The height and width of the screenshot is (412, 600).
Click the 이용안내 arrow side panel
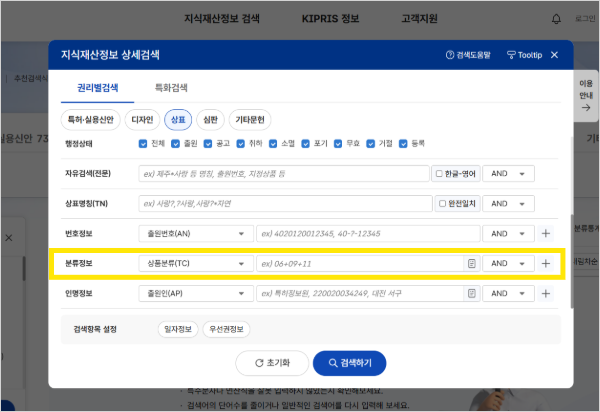(586, 96)
